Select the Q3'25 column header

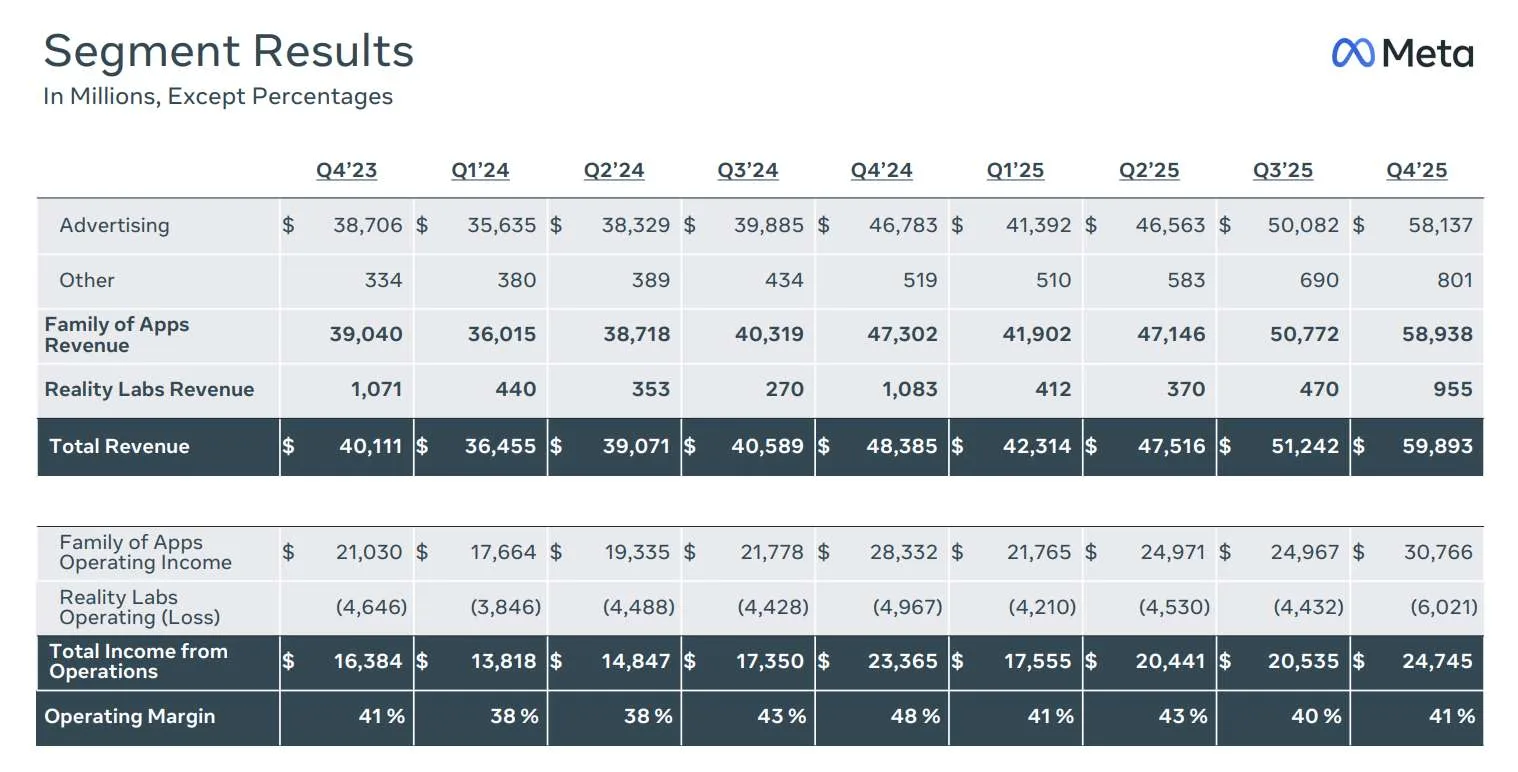[1283, 170]
